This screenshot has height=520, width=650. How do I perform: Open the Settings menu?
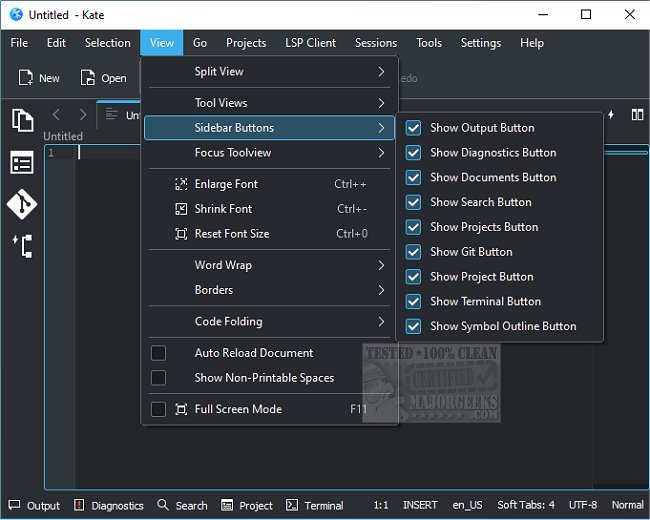click(480, 43)
